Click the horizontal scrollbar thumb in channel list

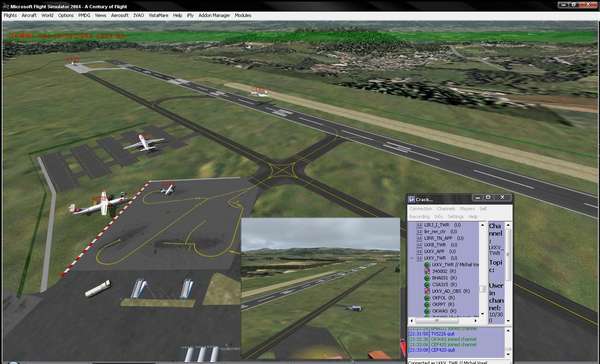(x=437, y=320)
